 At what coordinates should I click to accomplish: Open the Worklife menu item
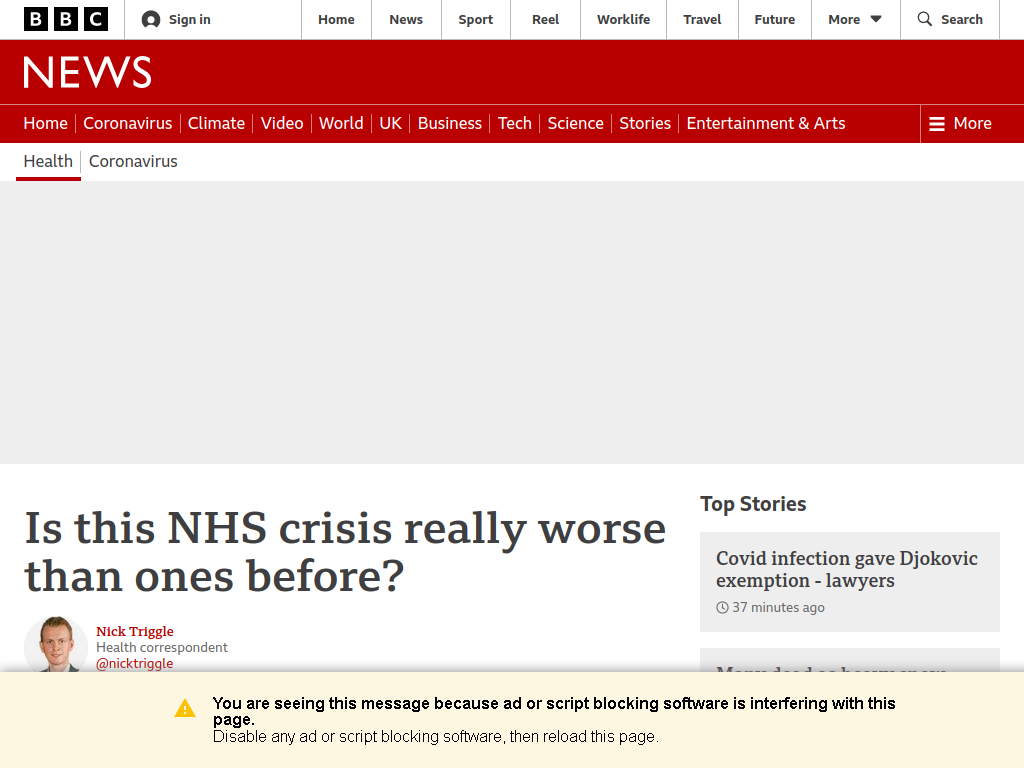tap(623, 20)
